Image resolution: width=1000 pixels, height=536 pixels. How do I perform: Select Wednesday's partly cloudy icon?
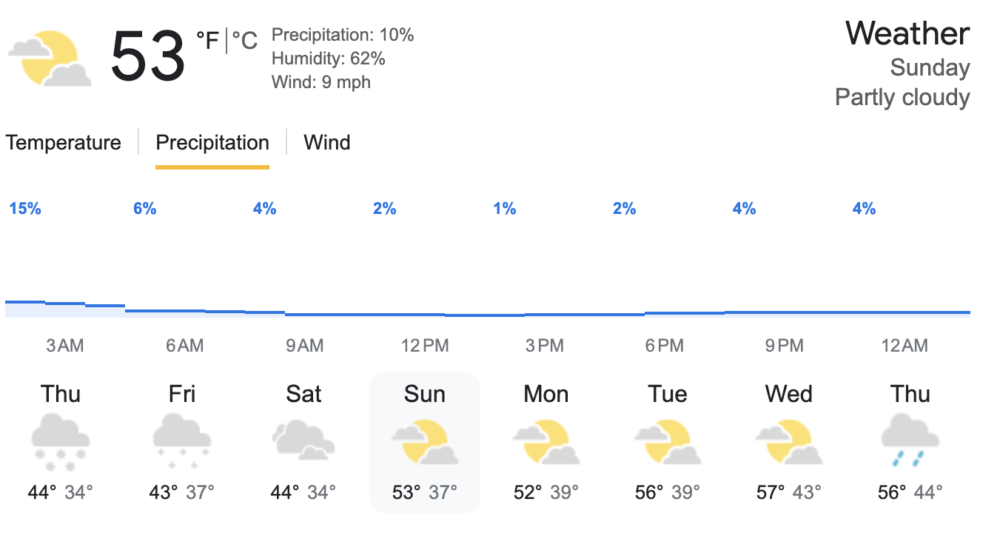click(789, 442)
